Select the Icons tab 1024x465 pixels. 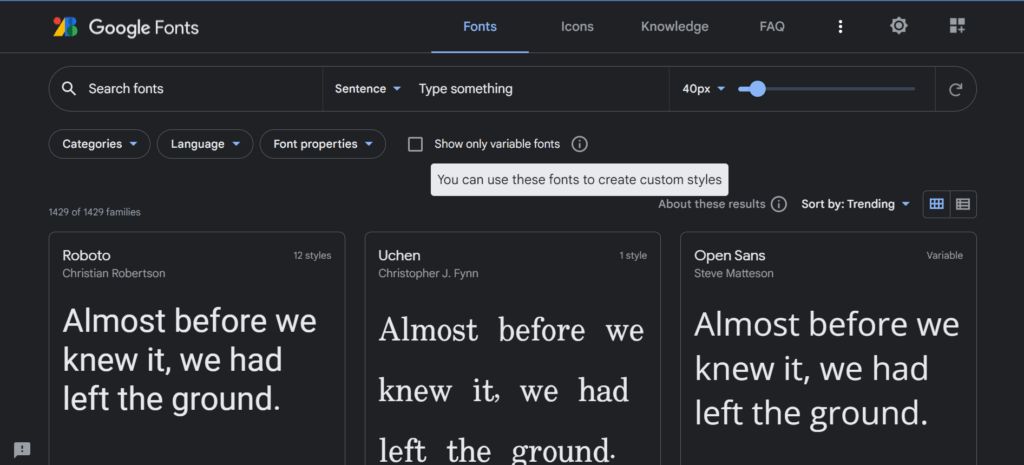coord(577,27)
